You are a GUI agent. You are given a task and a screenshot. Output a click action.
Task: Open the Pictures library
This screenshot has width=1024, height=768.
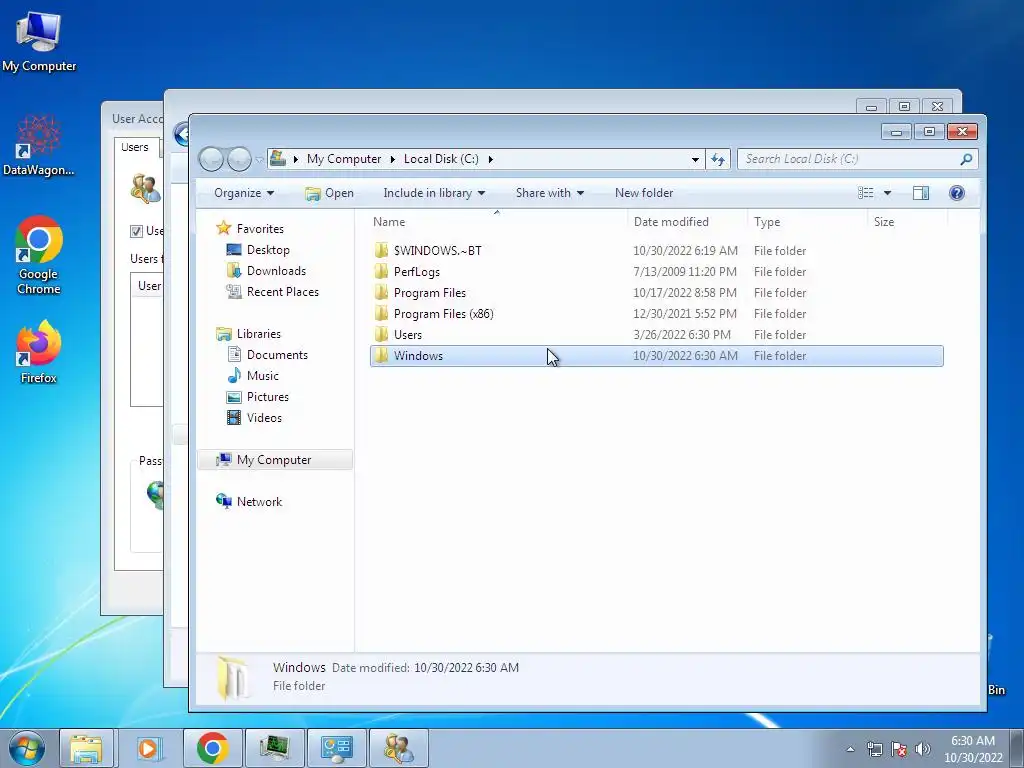tap(268, 396)
